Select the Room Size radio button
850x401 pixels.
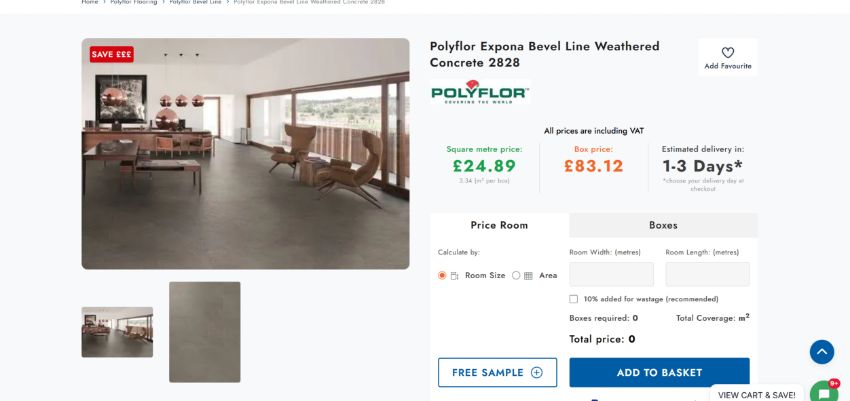tap(442, 275)
